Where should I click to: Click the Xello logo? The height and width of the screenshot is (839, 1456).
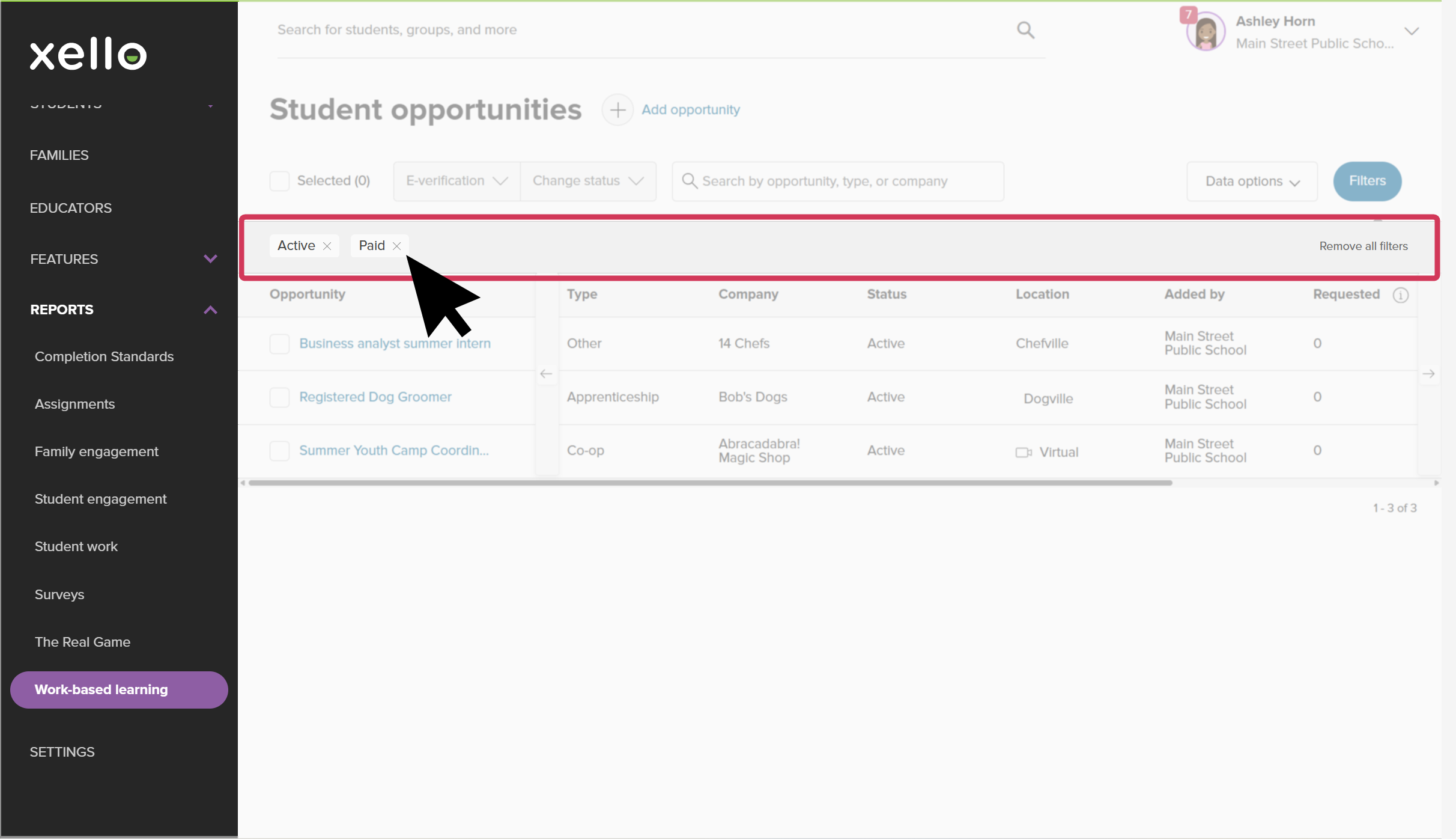pyautogui.click(x=88, y=53)
